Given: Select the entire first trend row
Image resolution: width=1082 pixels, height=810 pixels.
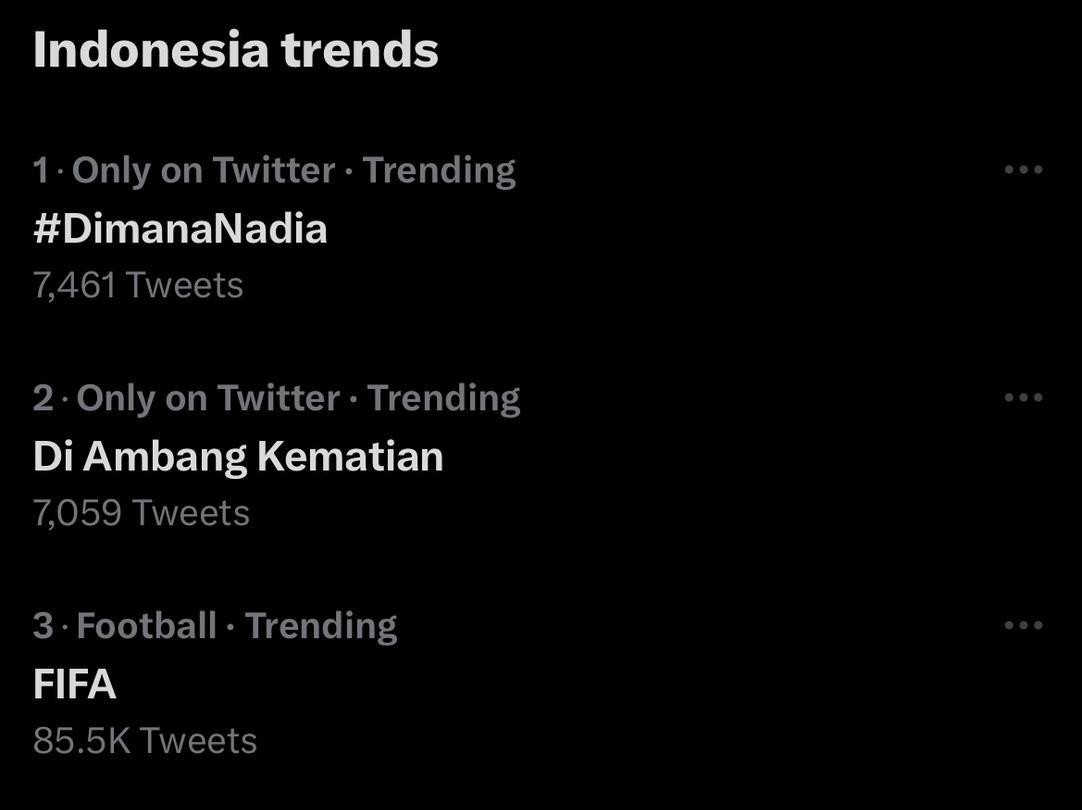Looking at the screenshot, I should pyautogui.click(x=400, y=228).
